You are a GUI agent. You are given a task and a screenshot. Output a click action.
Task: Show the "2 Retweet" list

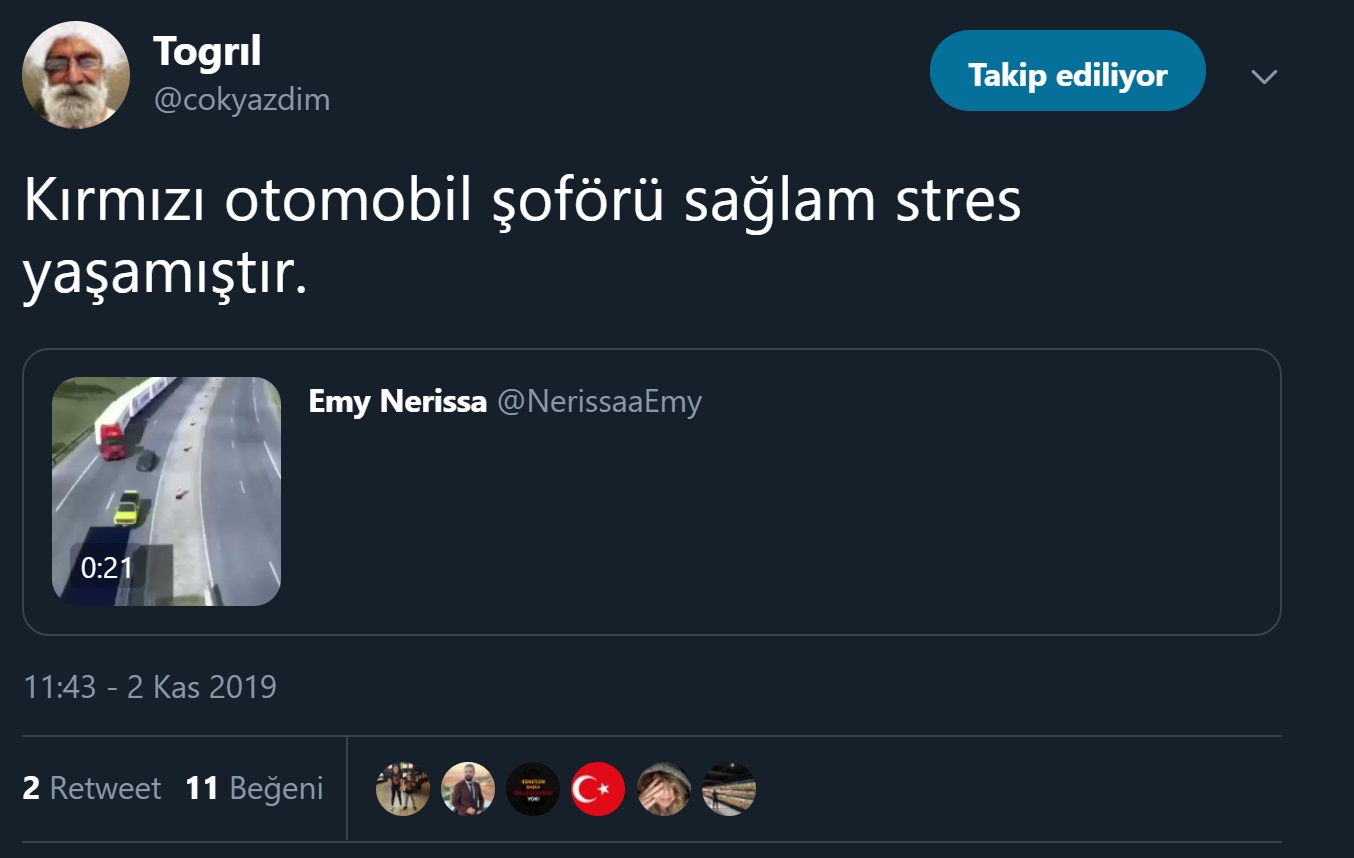(91, 788)
